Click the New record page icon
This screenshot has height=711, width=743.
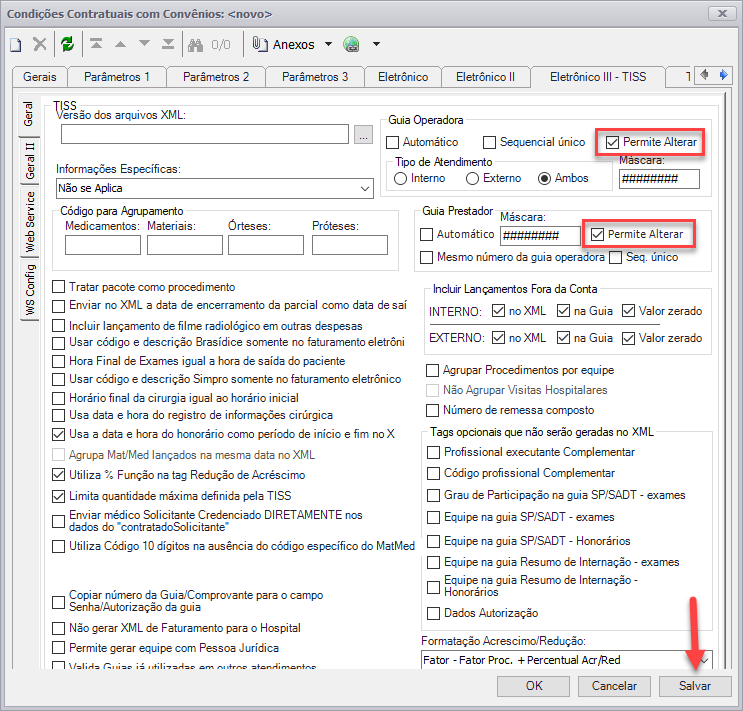[16, 45]
